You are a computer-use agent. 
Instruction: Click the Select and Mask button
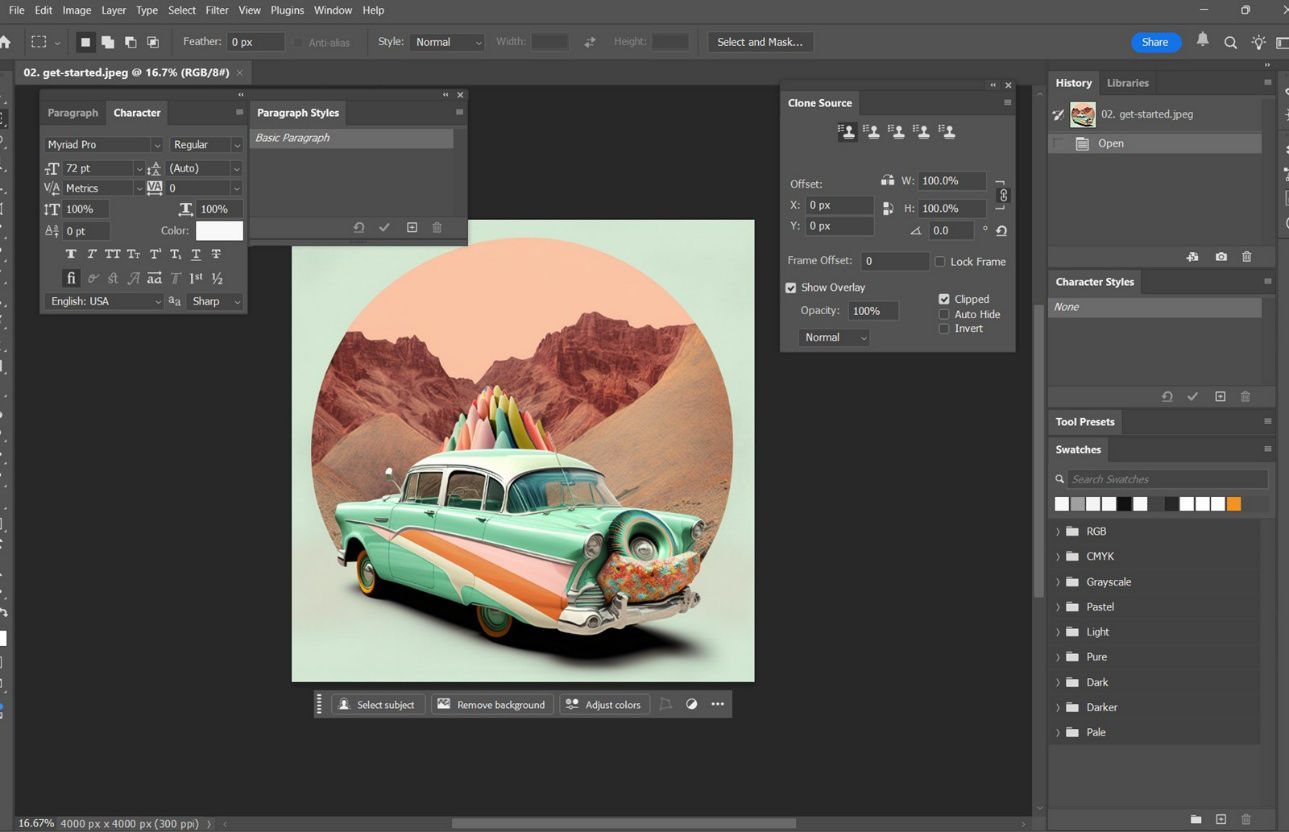[758, 41]
